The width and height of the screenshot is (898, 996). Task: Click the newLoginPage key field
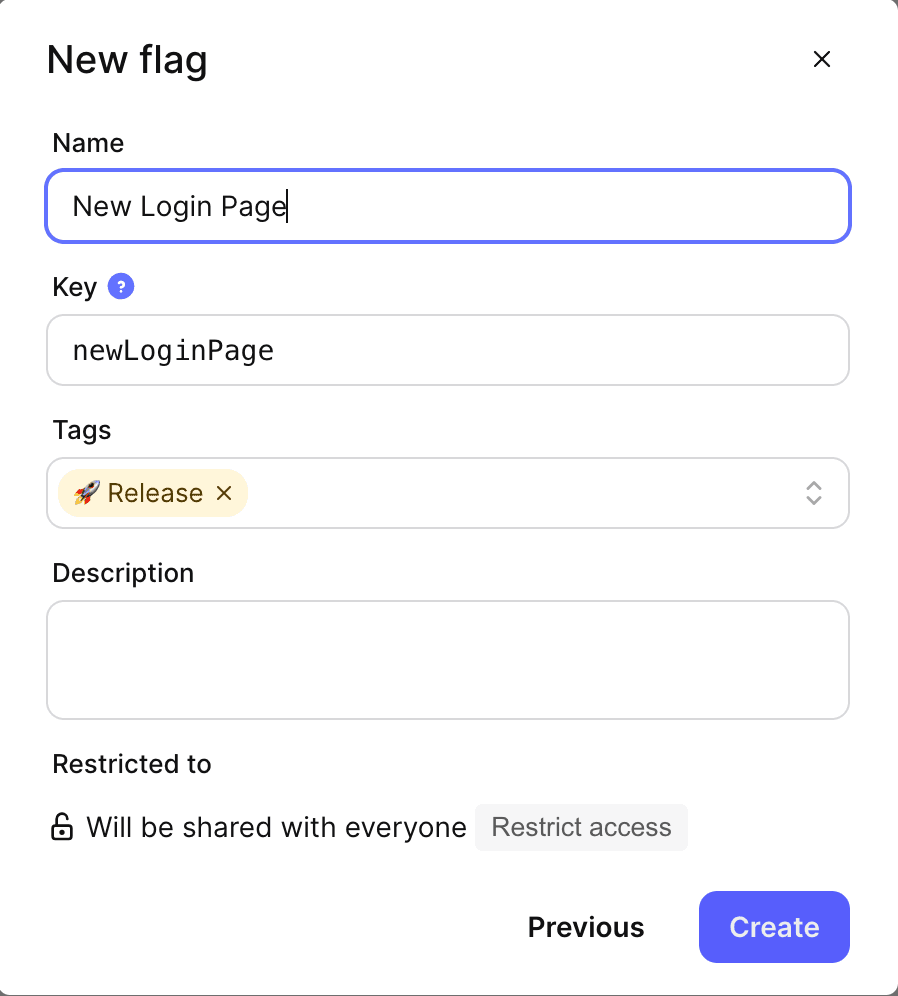pyautogui.click(x=447, y=350)
